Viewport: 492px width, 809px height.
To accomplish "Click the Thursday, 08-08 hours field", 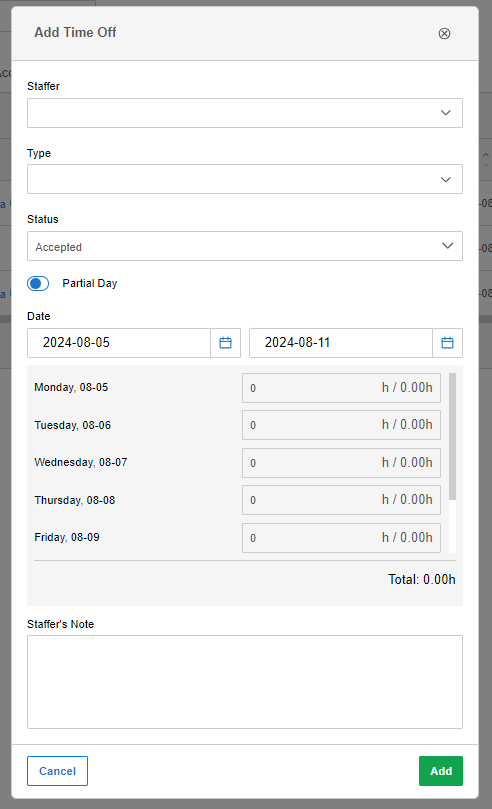I will click(x=341, y=500).
